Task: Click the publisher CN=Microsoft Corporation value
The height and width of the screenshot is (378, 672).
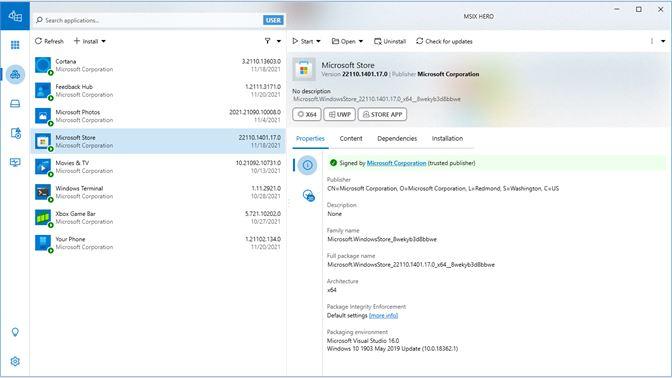Action: click(x=443, y=188)
